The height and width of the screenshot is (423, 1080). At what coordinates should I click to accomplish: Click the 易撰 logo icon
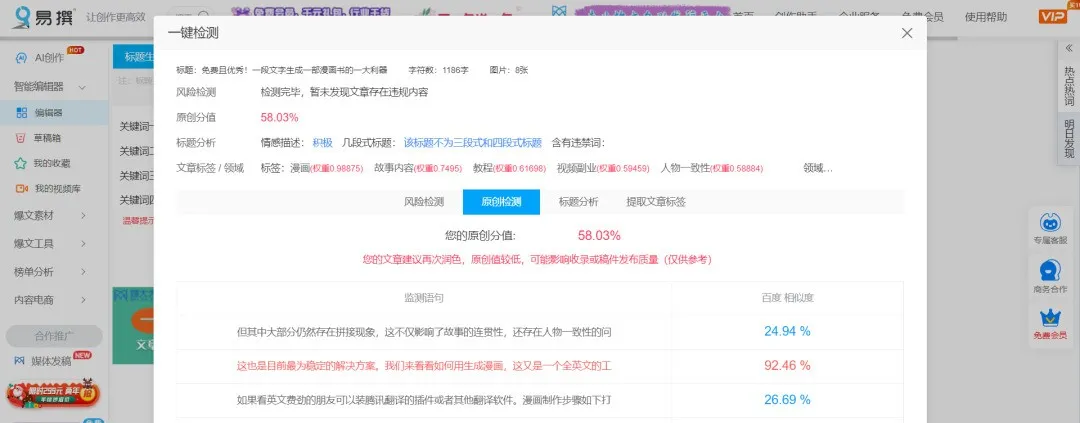(22, 17)
